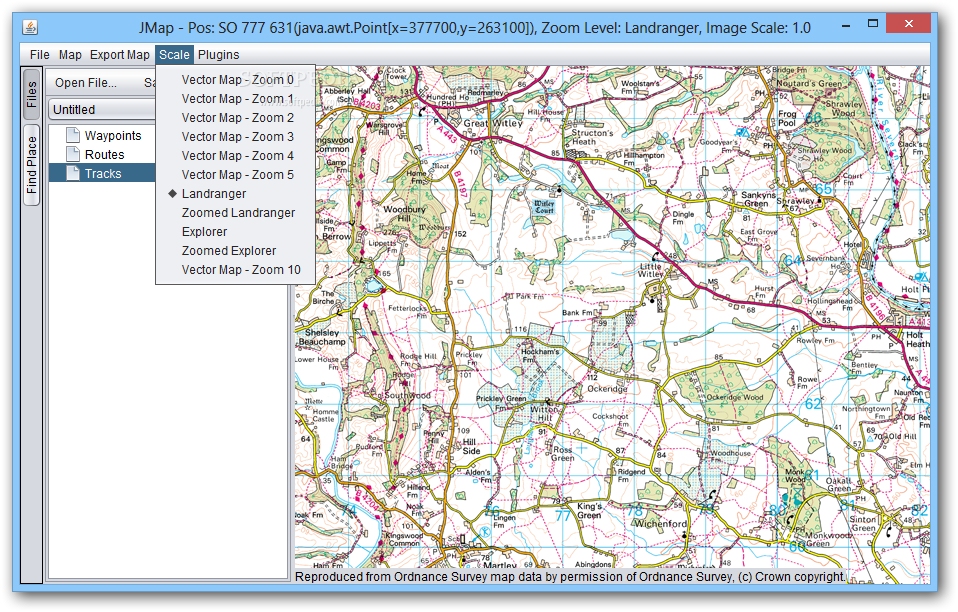The width and height of the screenshot is (958, 612).
Task: Click Prickley Green label on map
Action: click(x=501, y=398)
